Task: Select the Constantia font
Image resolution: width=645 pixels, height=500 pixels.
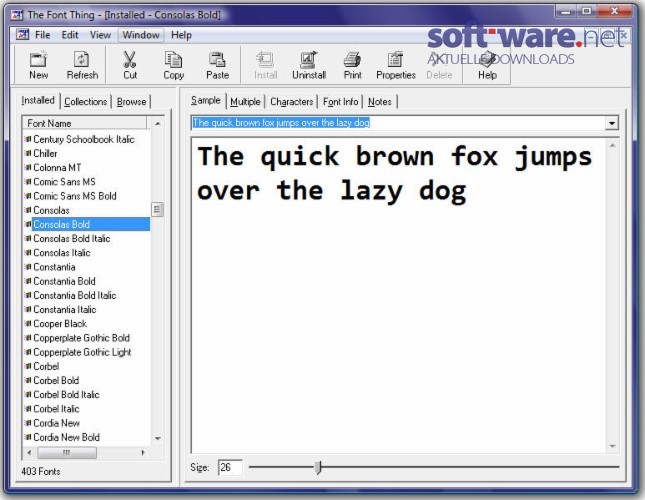Action: (x=54, y=267)
